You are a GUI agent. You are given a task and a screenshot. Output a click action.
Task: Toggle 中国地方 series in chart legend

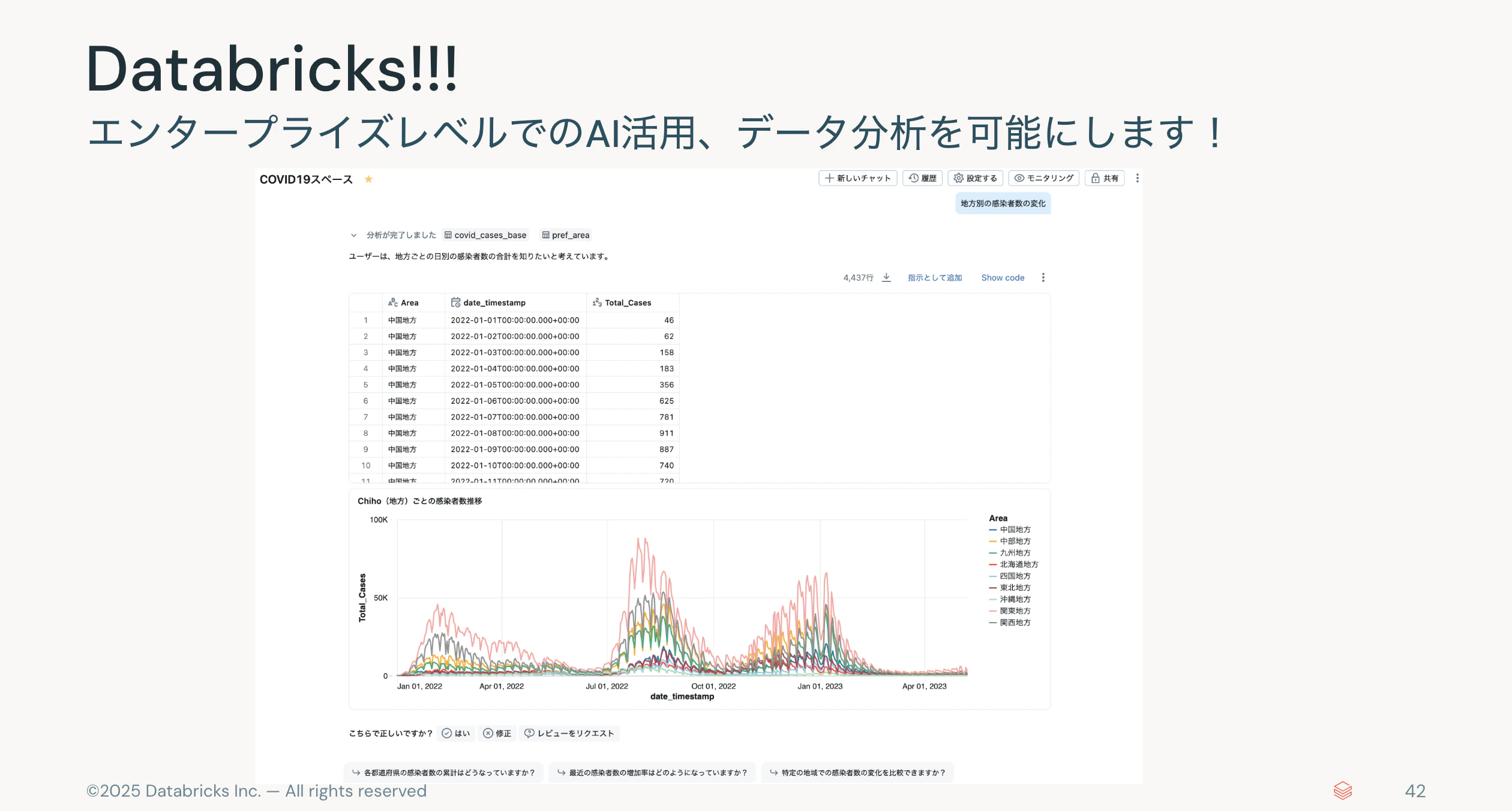1010,530
